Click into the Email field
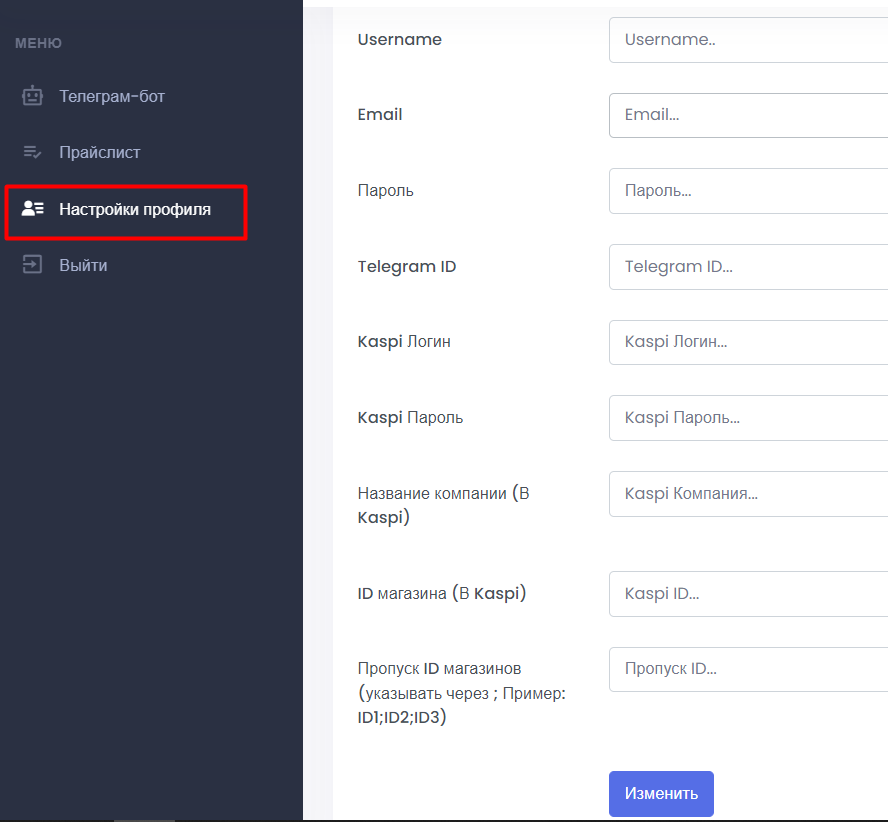 coord(749,115)
